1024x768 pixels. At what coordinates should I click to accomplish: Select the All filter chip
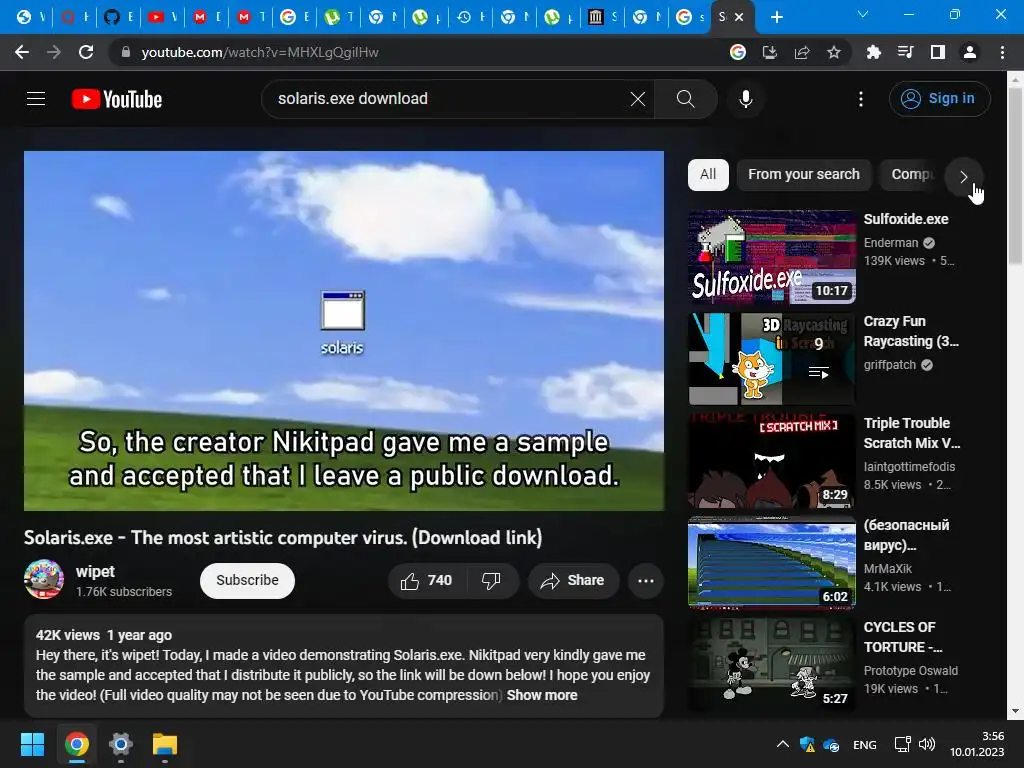[708, 174]
